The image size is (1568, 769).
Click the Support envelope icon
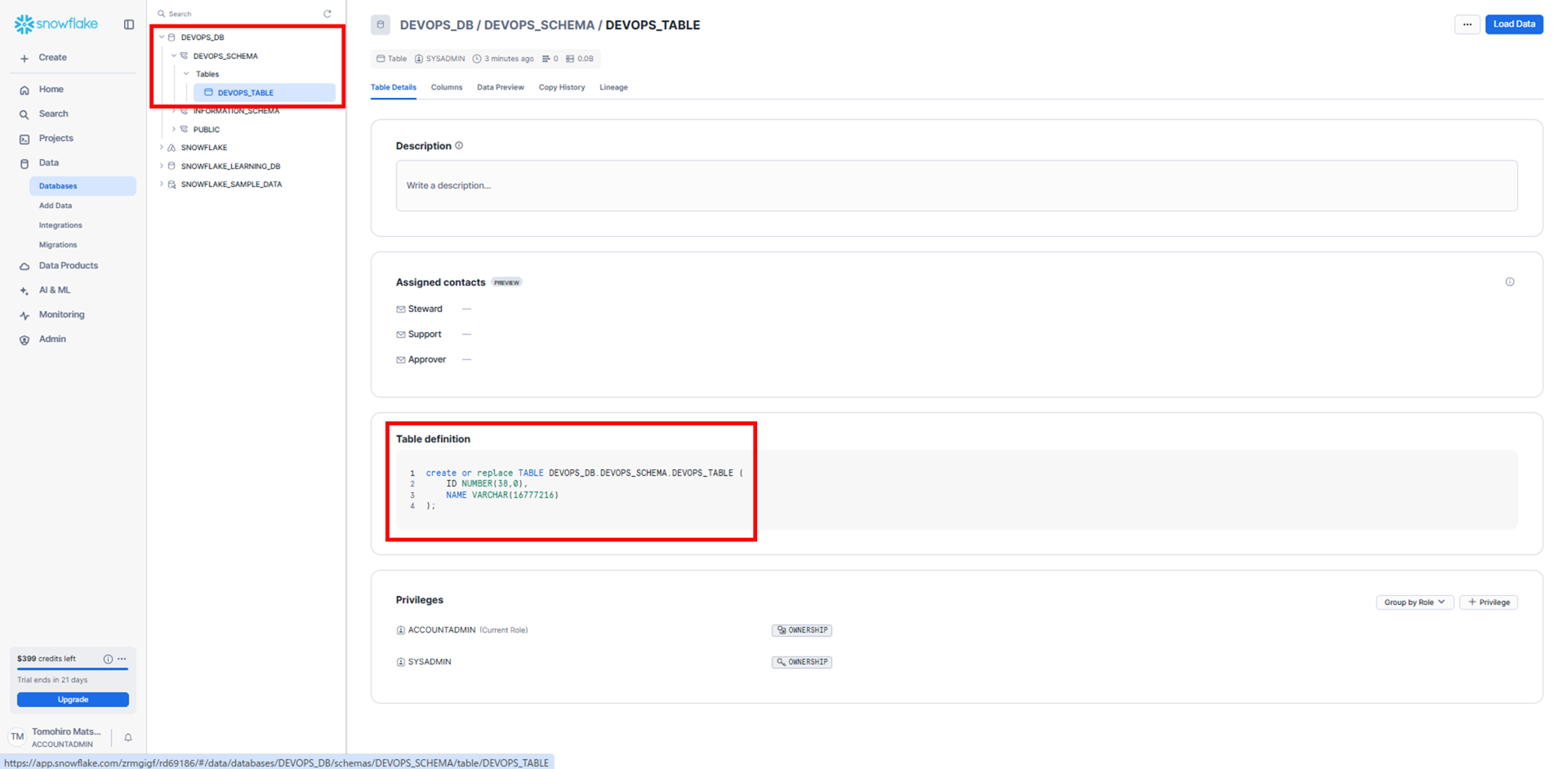[x=401, y=335]
